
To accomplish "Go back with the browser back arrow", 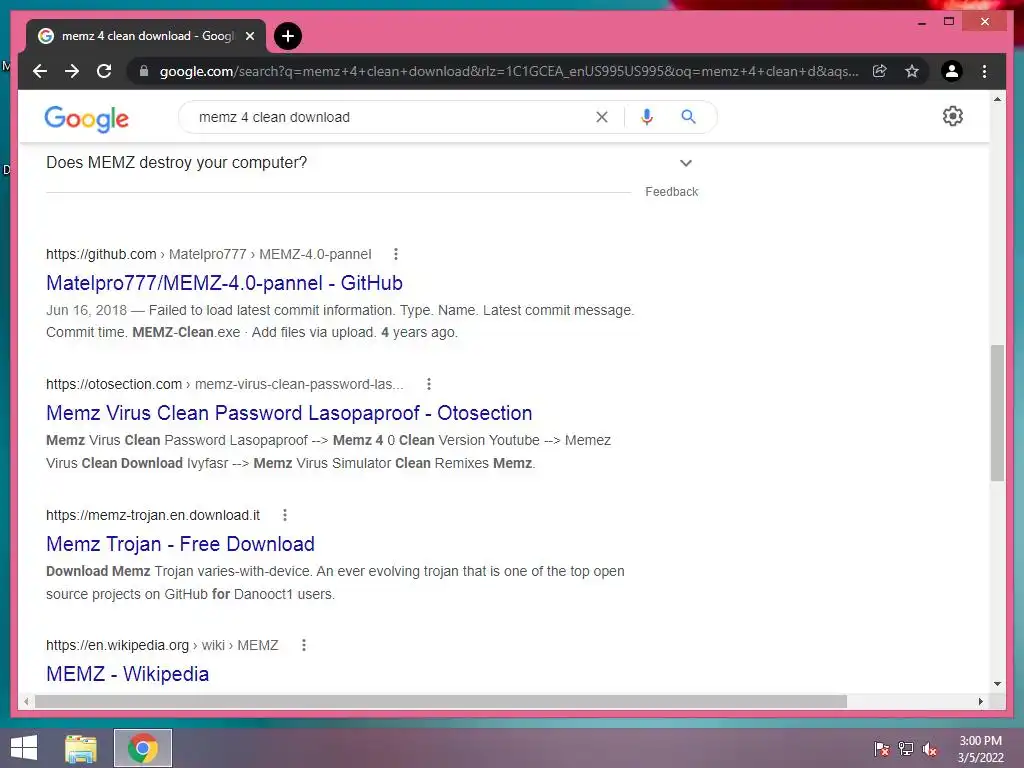I will tap(40, 71).
